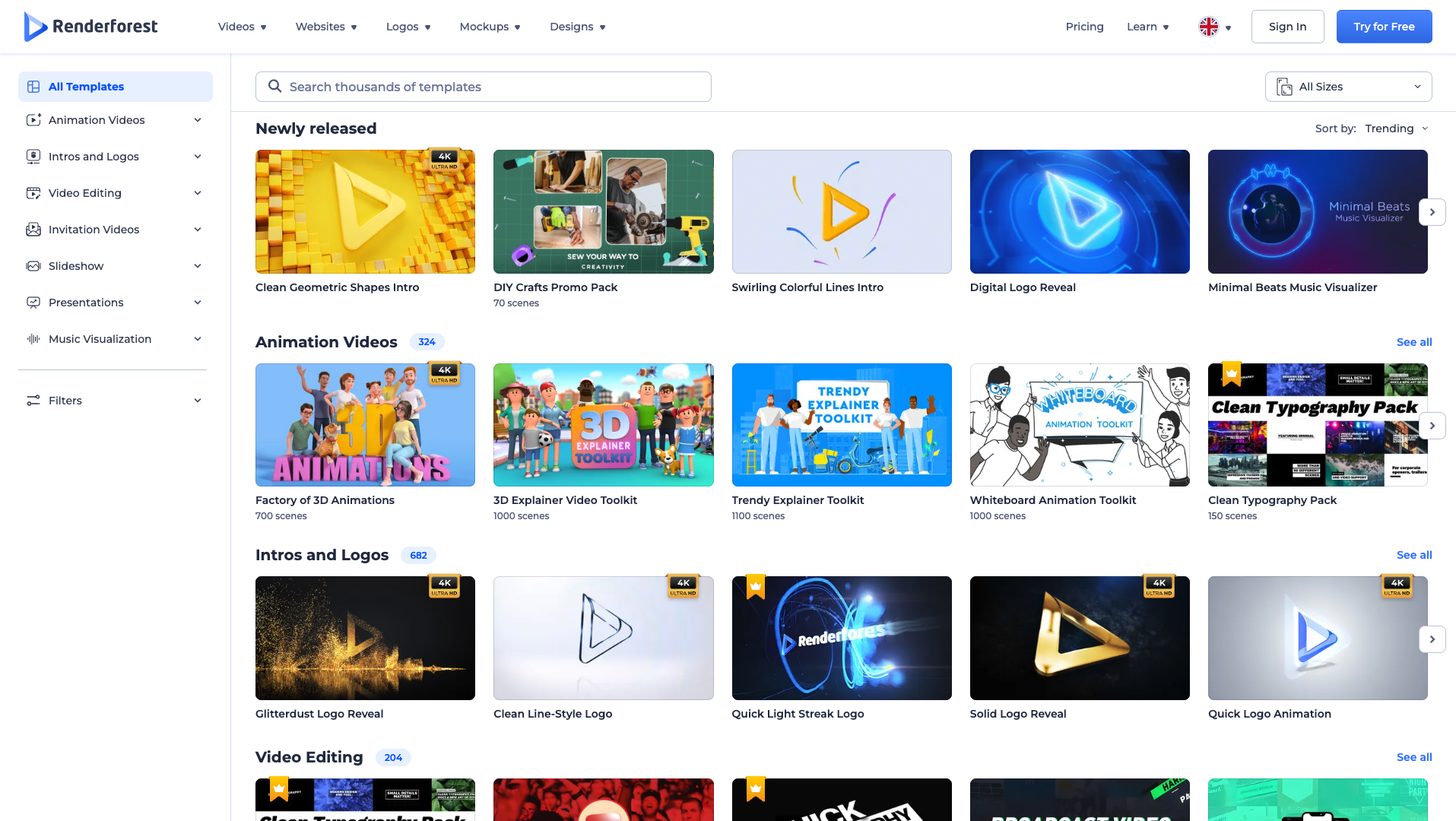
Task: Click the Renderforest logo icon
Action: 35,27
